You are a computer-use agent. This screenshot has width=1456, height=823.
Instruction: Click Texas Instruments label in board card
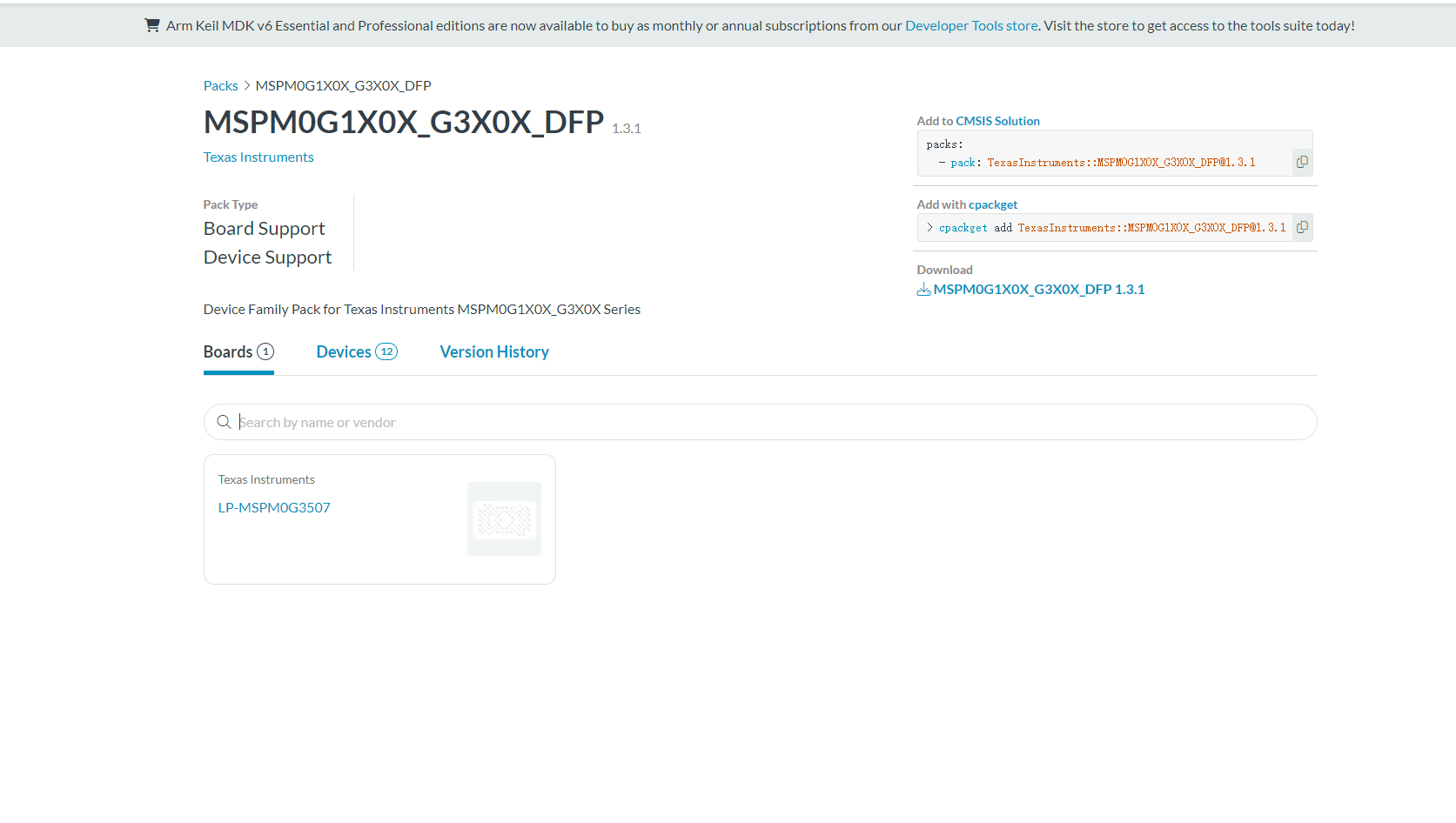(266, 479)
